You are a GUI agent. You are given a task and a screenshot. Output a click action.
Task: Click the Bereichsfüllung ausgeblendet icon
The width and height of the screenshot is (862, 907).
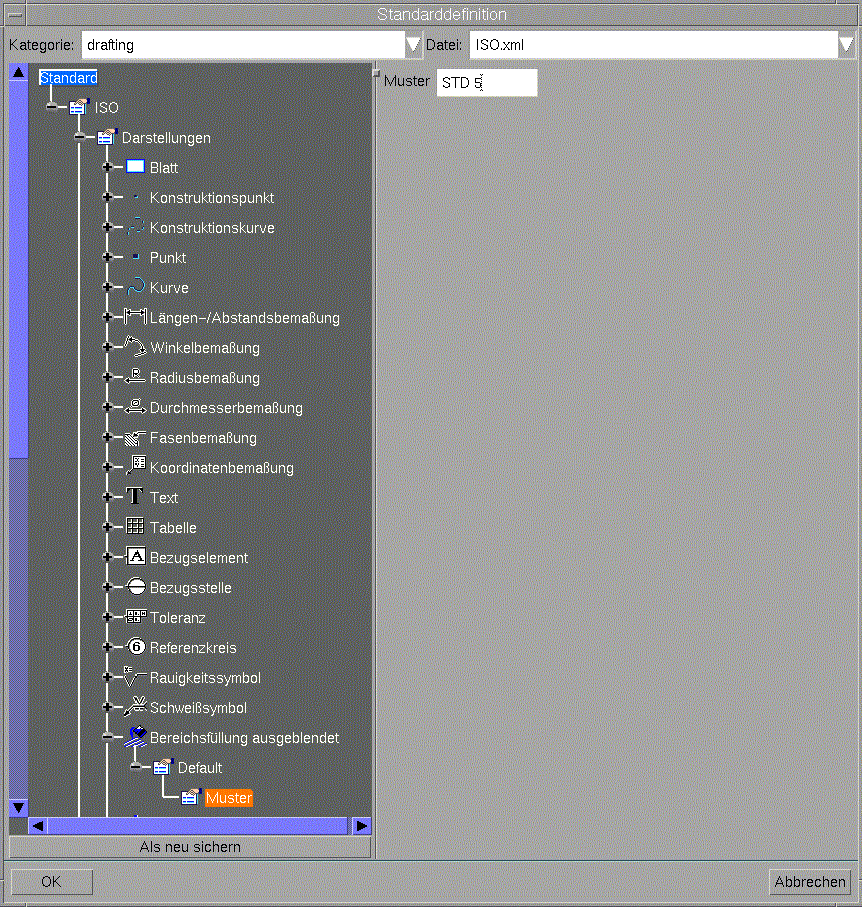pyautogui.click(x=135, y=737)
